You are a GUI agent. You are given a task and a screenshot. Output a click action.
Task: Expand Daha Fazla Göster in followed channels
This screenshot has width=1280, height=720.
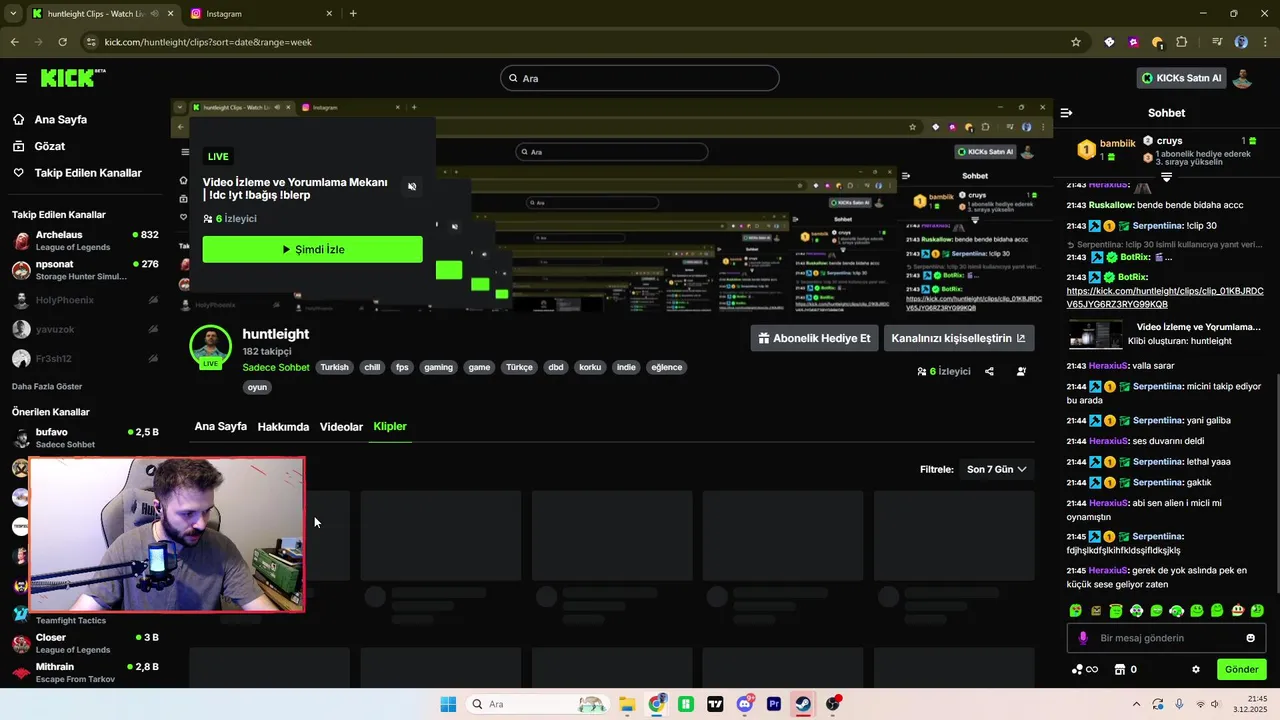pos(47,386)
